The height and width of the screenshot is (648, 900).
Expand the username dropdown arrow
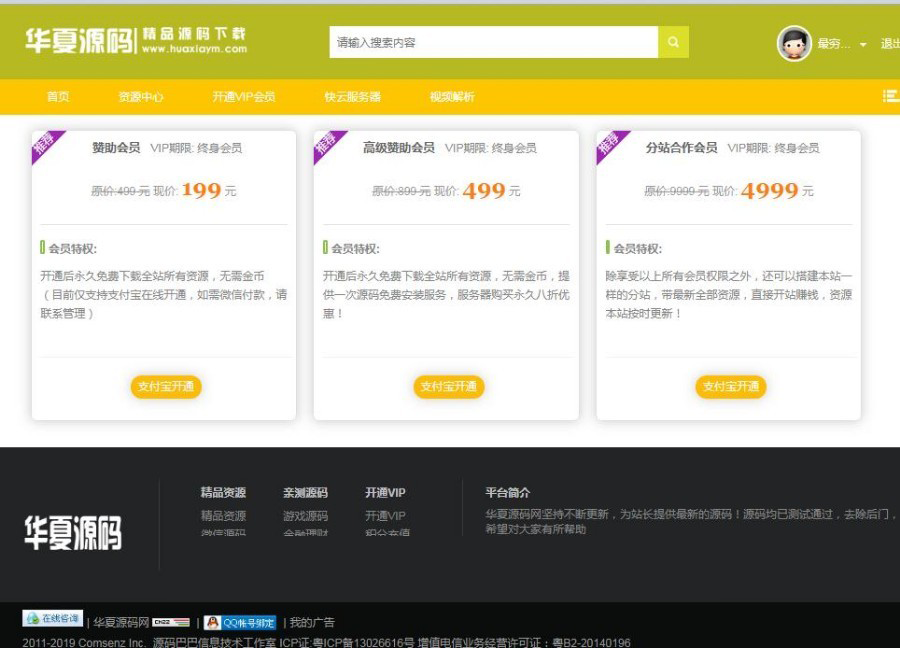coord(863,45)
